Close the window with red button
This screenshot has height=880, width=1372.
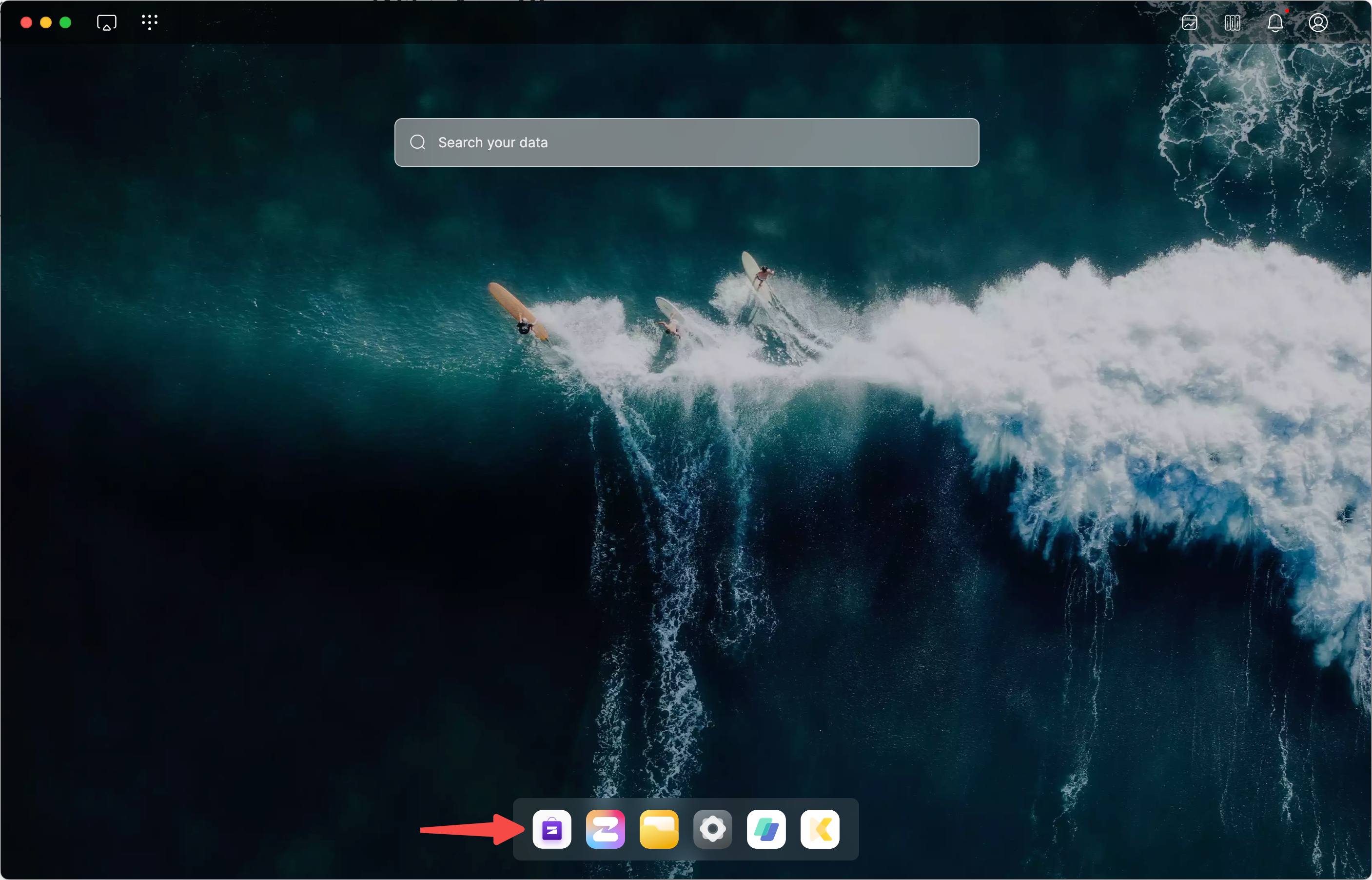(26, 22)
